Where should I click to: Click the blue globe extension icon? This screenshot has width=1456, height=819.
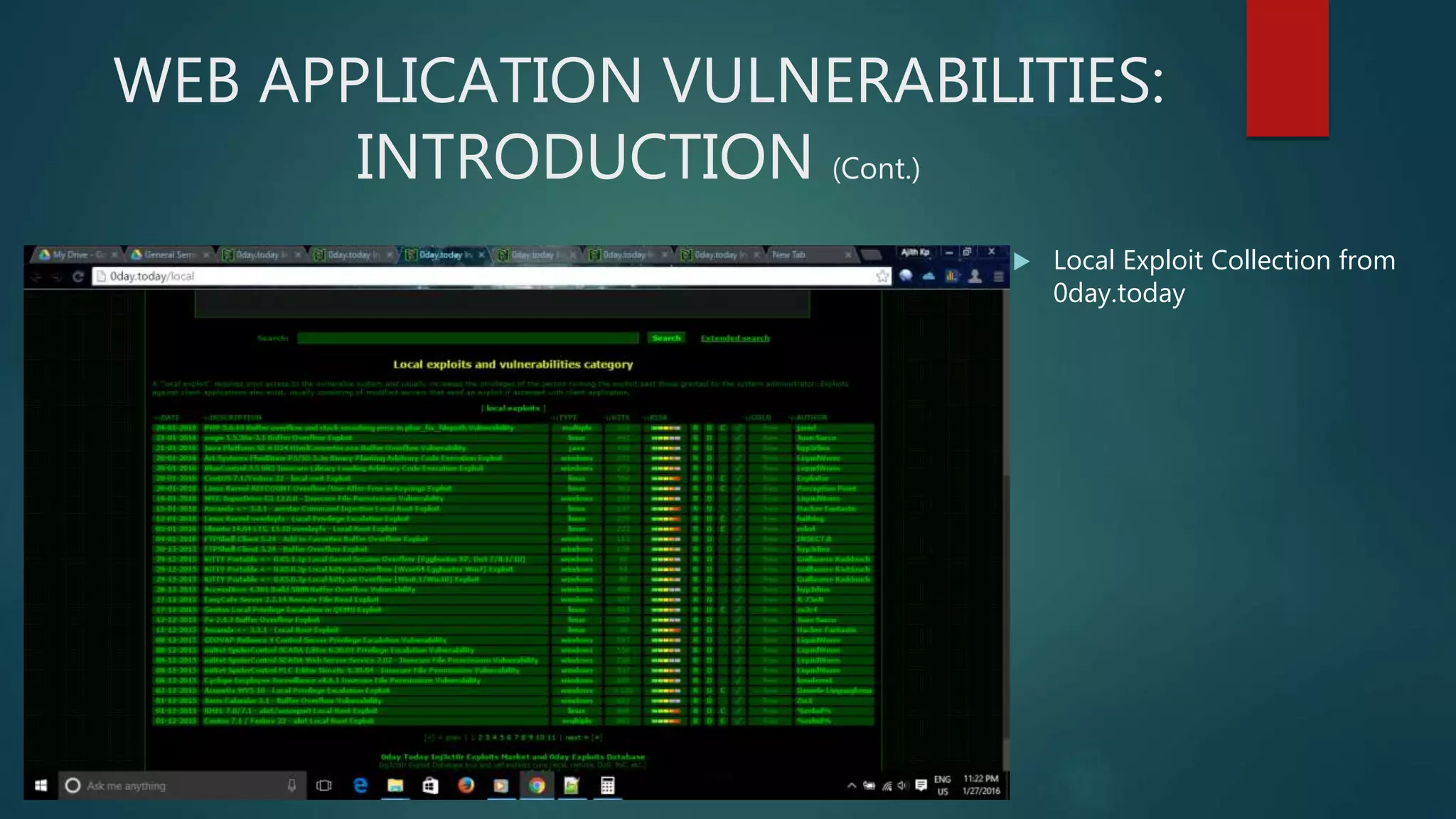[x=906, y=277]
